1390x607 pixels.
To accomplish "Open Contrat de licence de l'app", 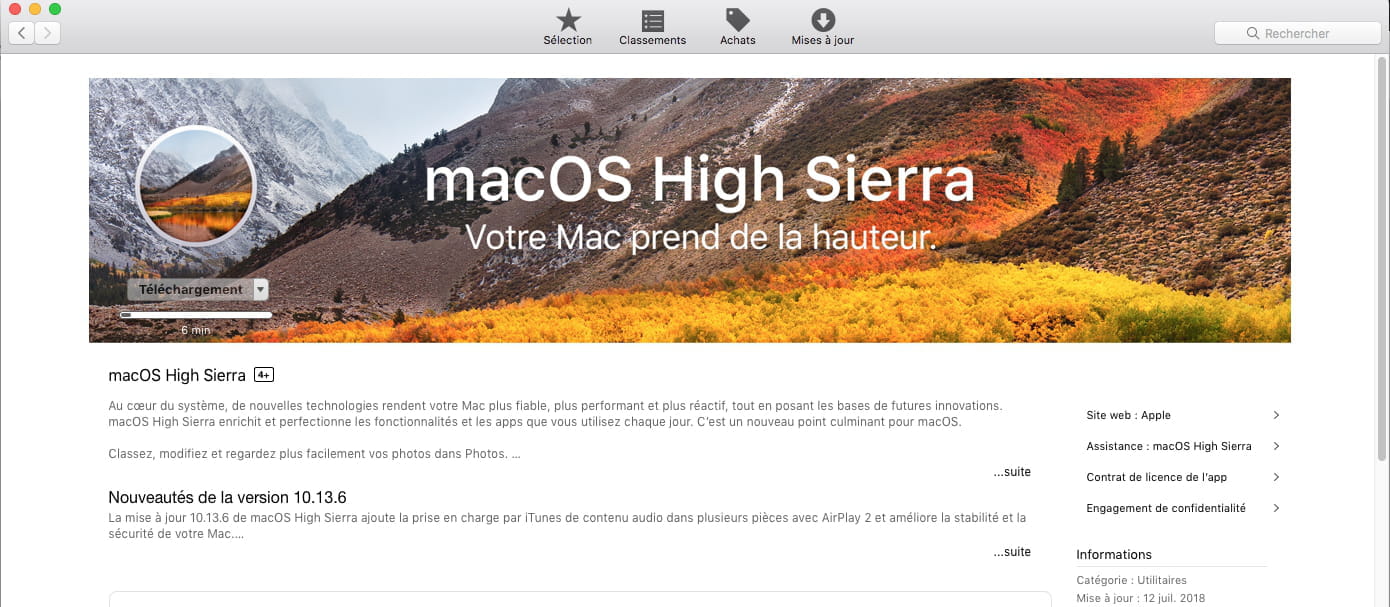I will point(1157,477).
